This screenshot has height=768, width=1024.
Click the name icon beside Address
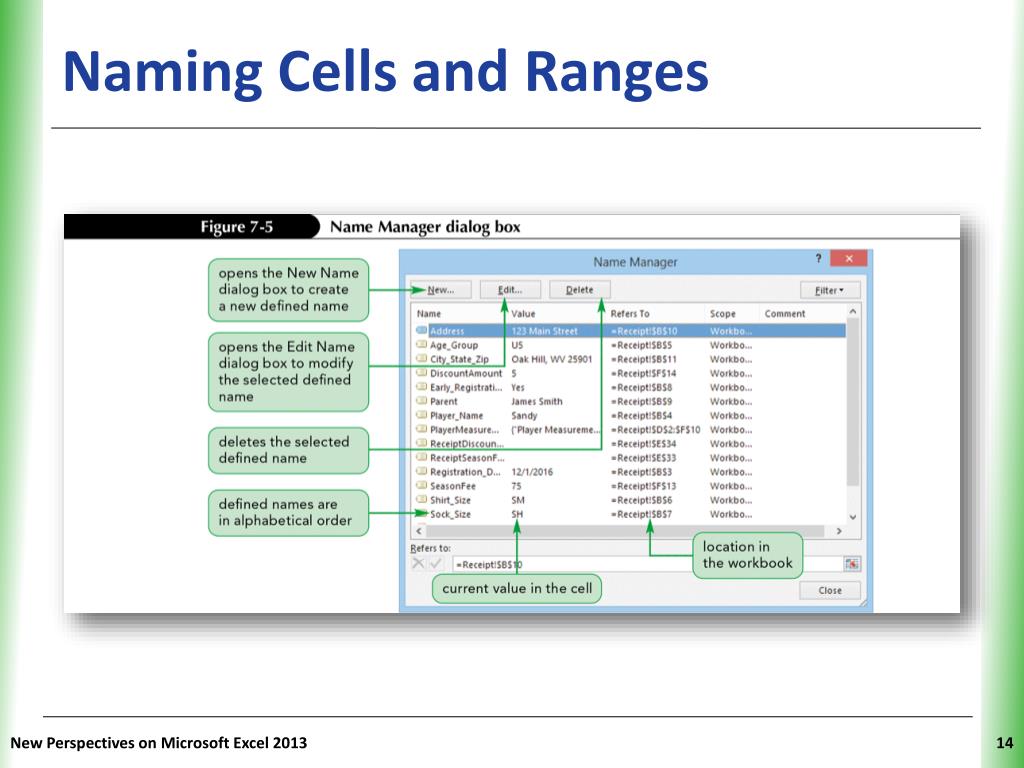coord(422,330)
